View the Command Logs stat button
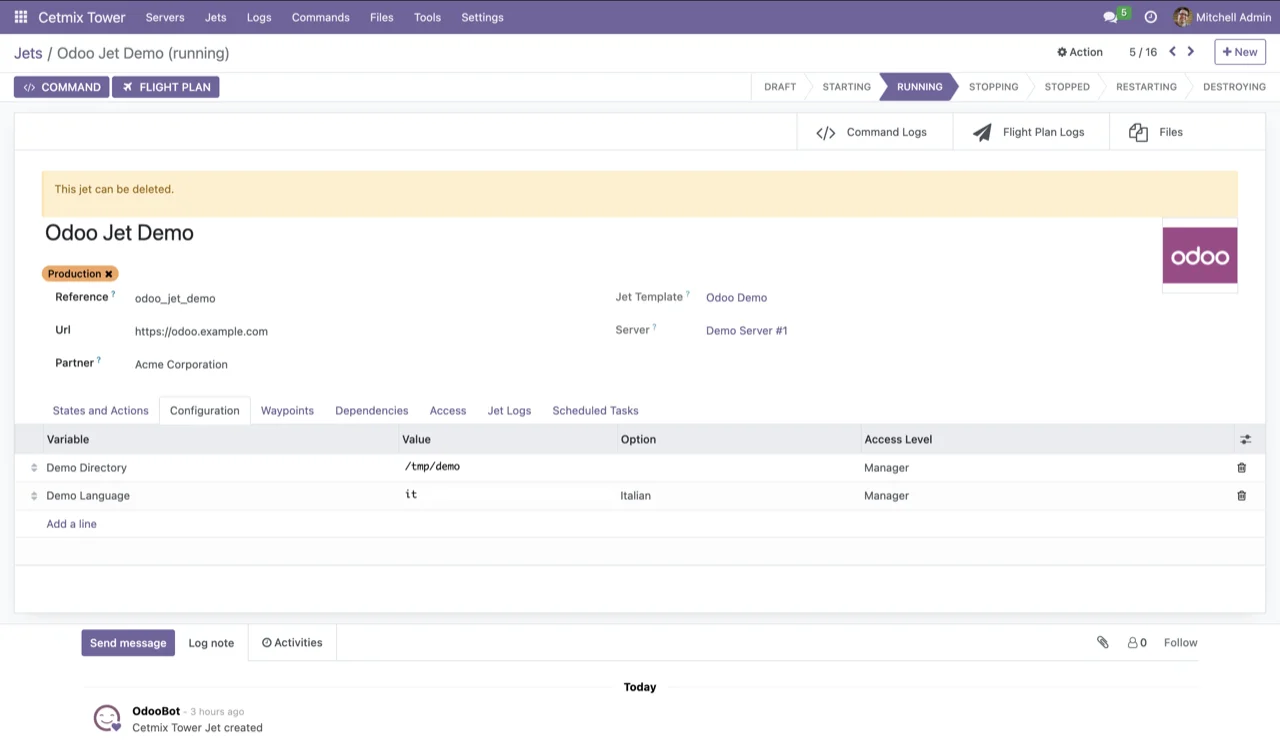This screenshot has height=743, width=1280. point(874,131)
